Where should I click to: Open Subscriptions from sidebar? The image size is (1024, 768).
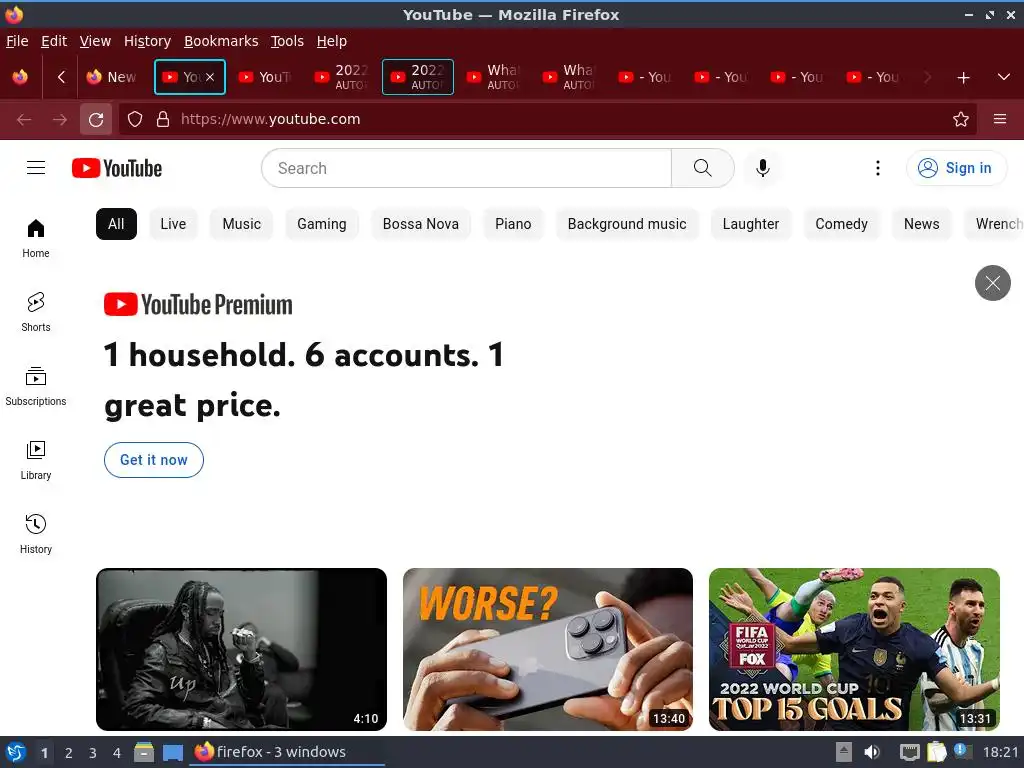[x=36, y=386]
